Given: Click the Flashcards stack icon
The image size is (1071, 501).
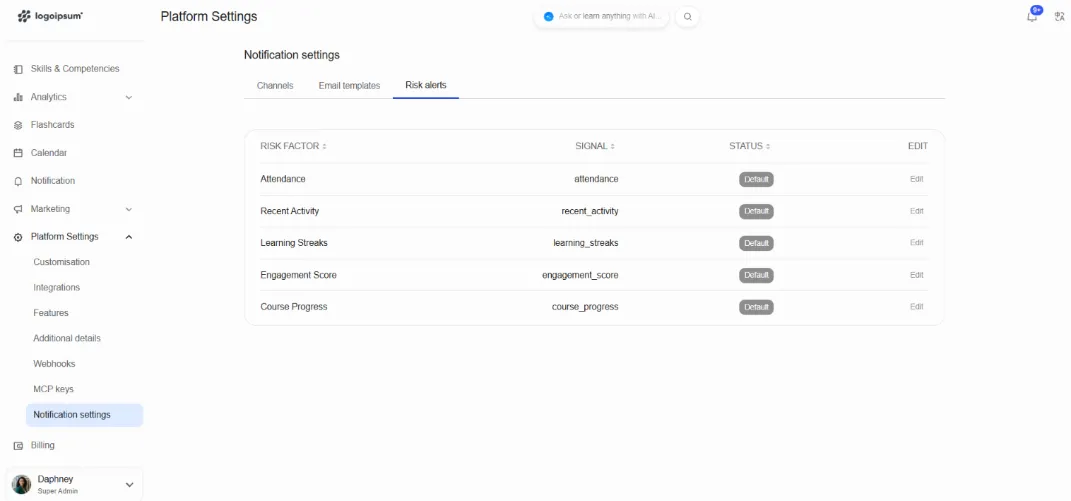Looking at the screenshot, I should [x=18, y=125].
